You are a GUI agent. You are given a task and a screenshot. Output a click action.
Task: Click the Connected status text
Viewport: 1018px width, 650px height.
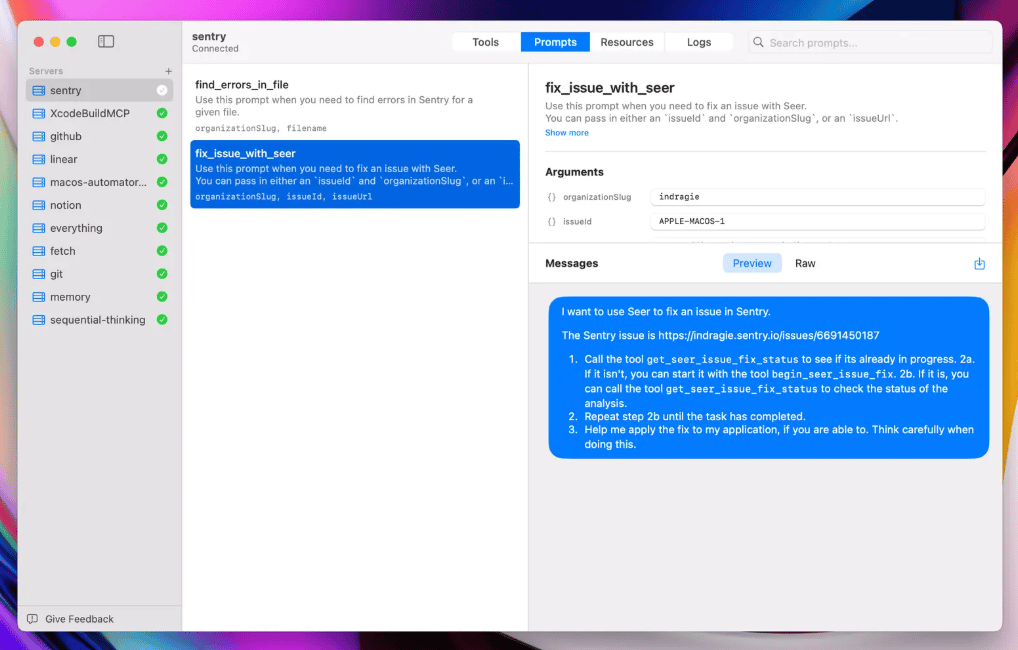pos(216,49)
